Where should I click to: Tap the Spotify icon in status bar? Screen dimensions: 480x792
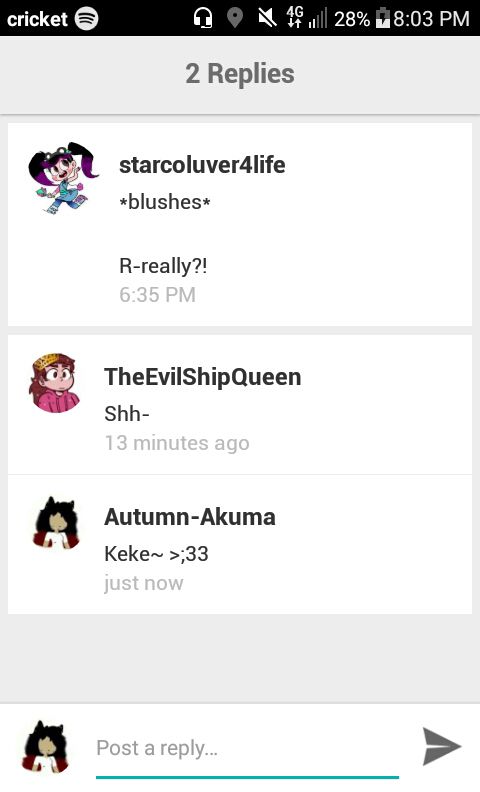86,19
